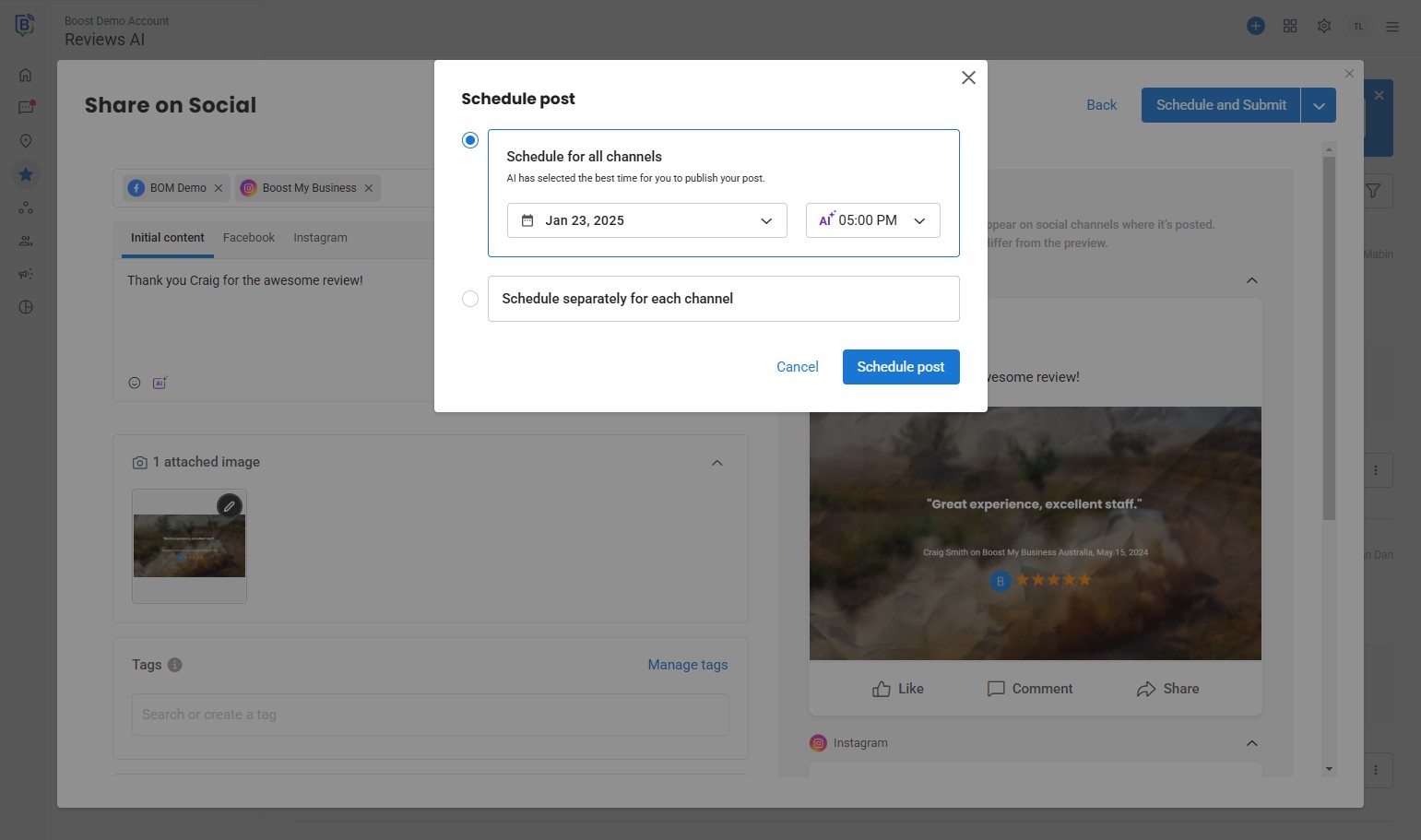
Task: Open the settings gear in top bar
Action: point(1324,26)
